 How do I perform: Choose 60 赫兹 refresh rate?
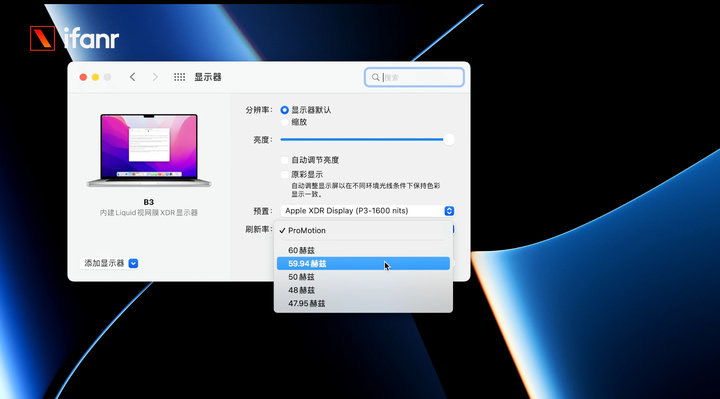[363, 250]
